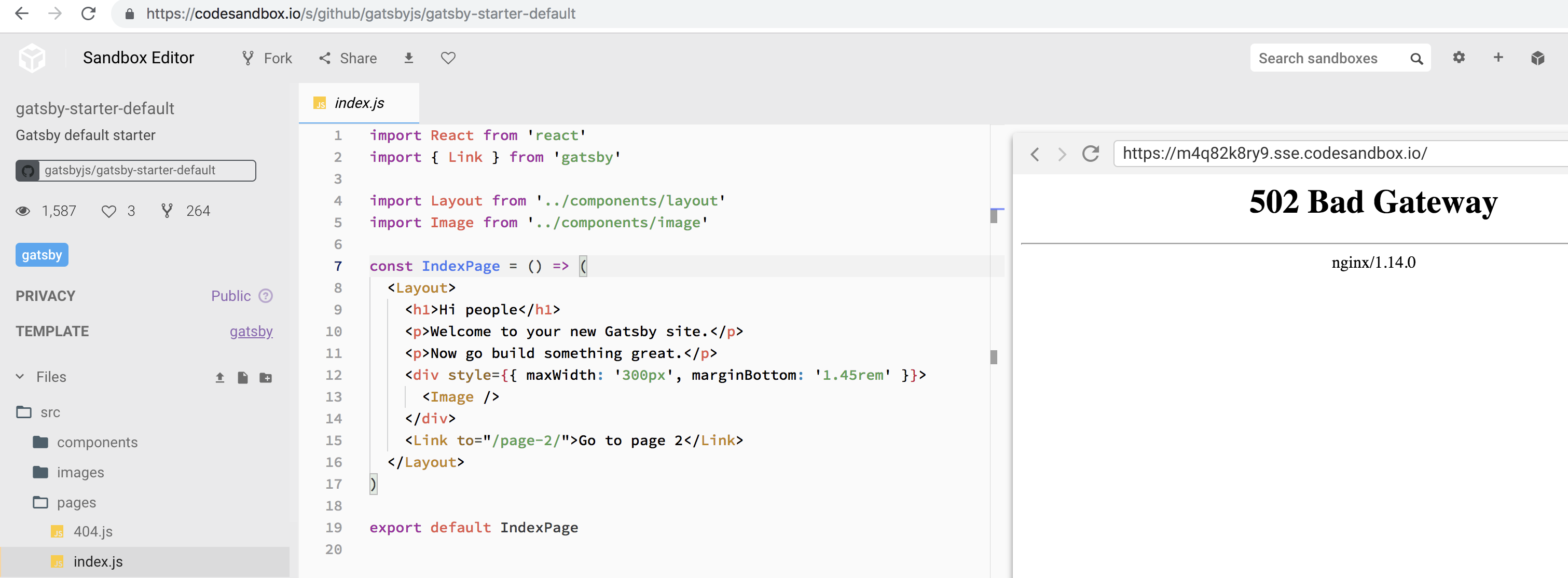Click the gatsby tag

point(42,255)
